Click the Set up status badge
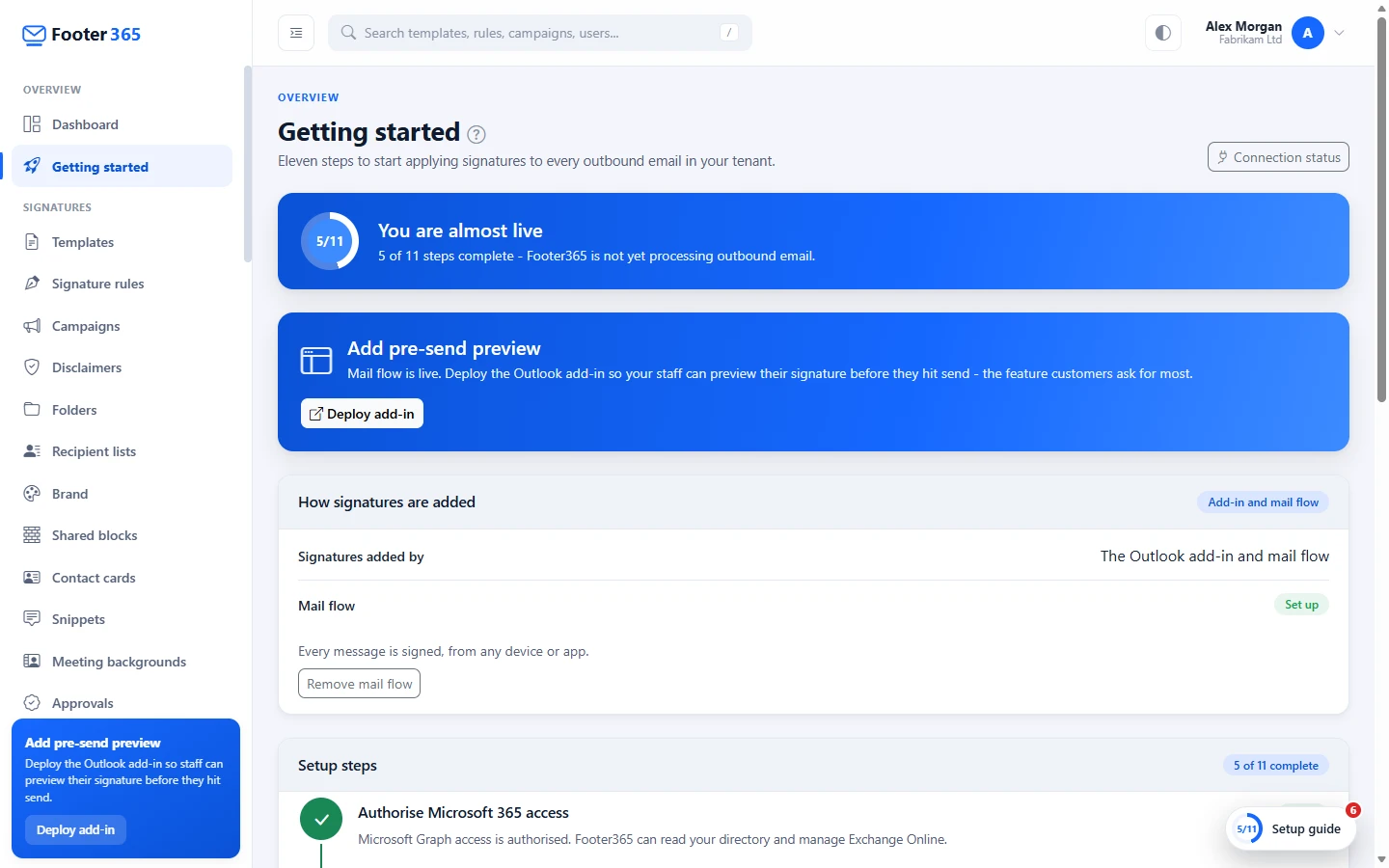Viewport: 1389px width, 868px height. click(1301, 605)
